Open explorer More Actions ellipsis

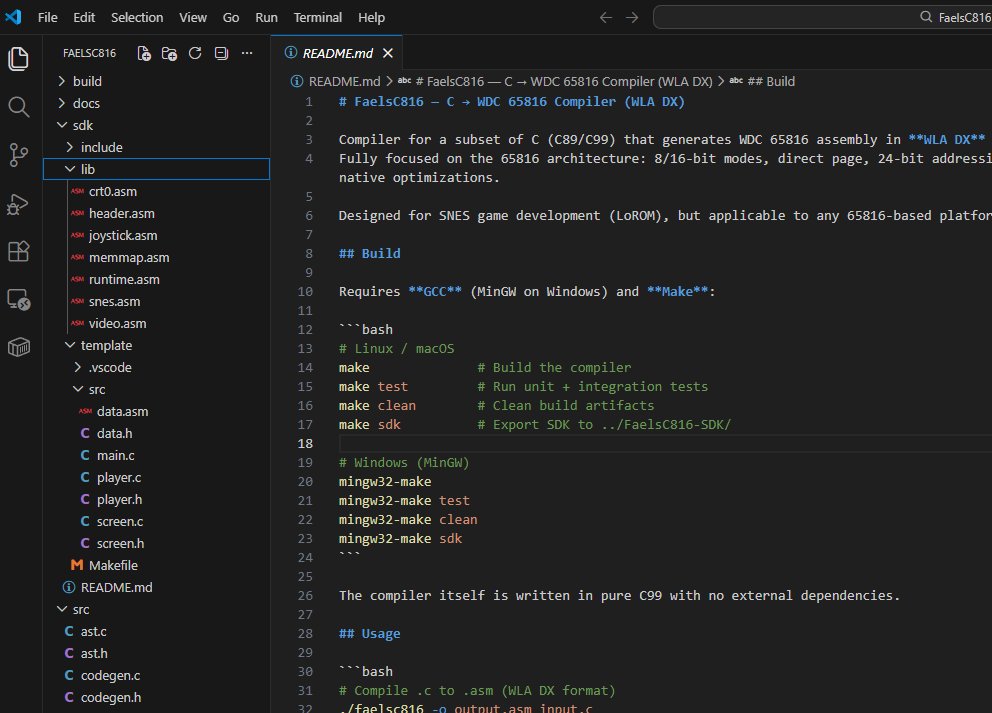tap(247, 53)
